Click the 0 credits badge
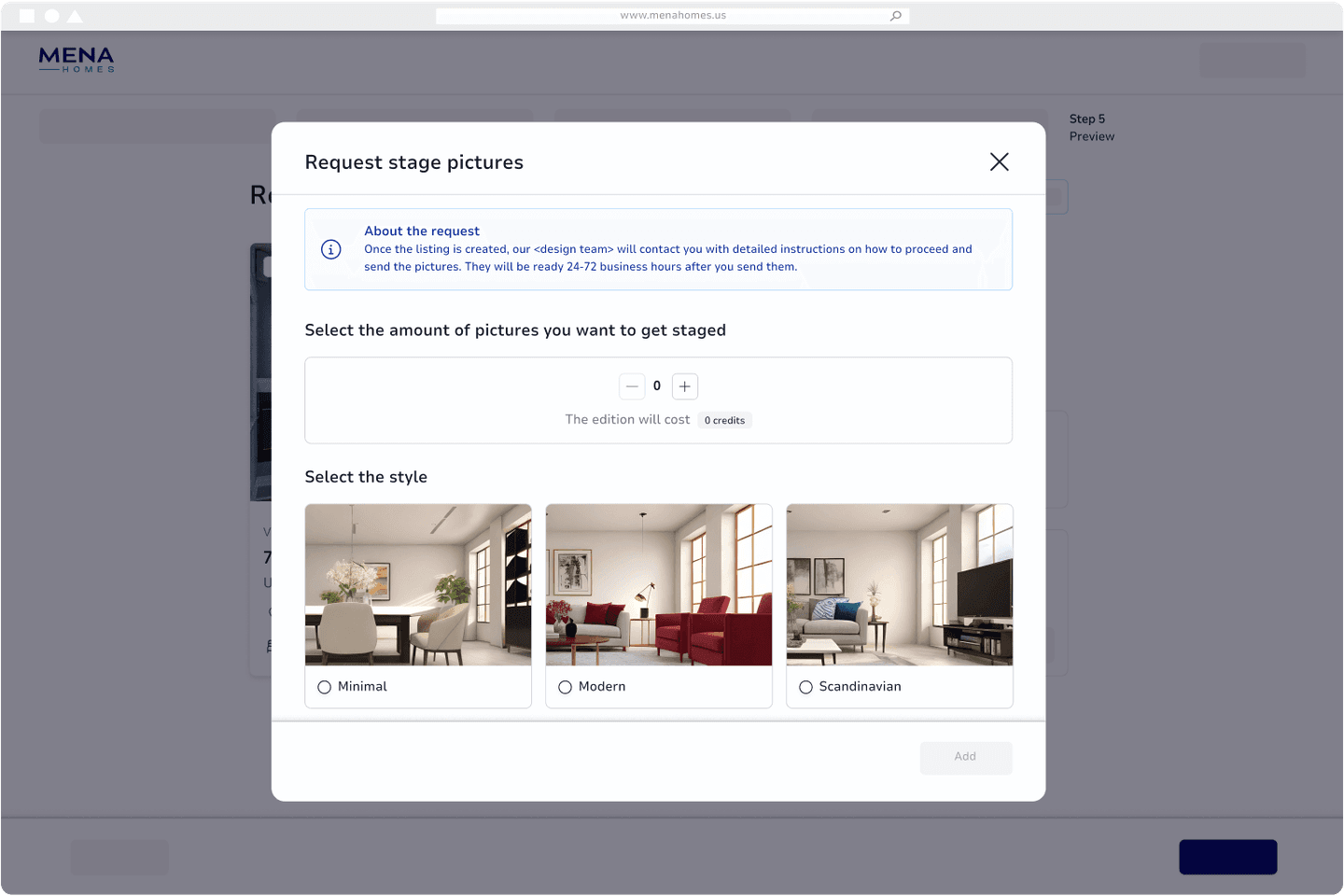The width and height of the screenshot is (1344, 896). (725, 421)
